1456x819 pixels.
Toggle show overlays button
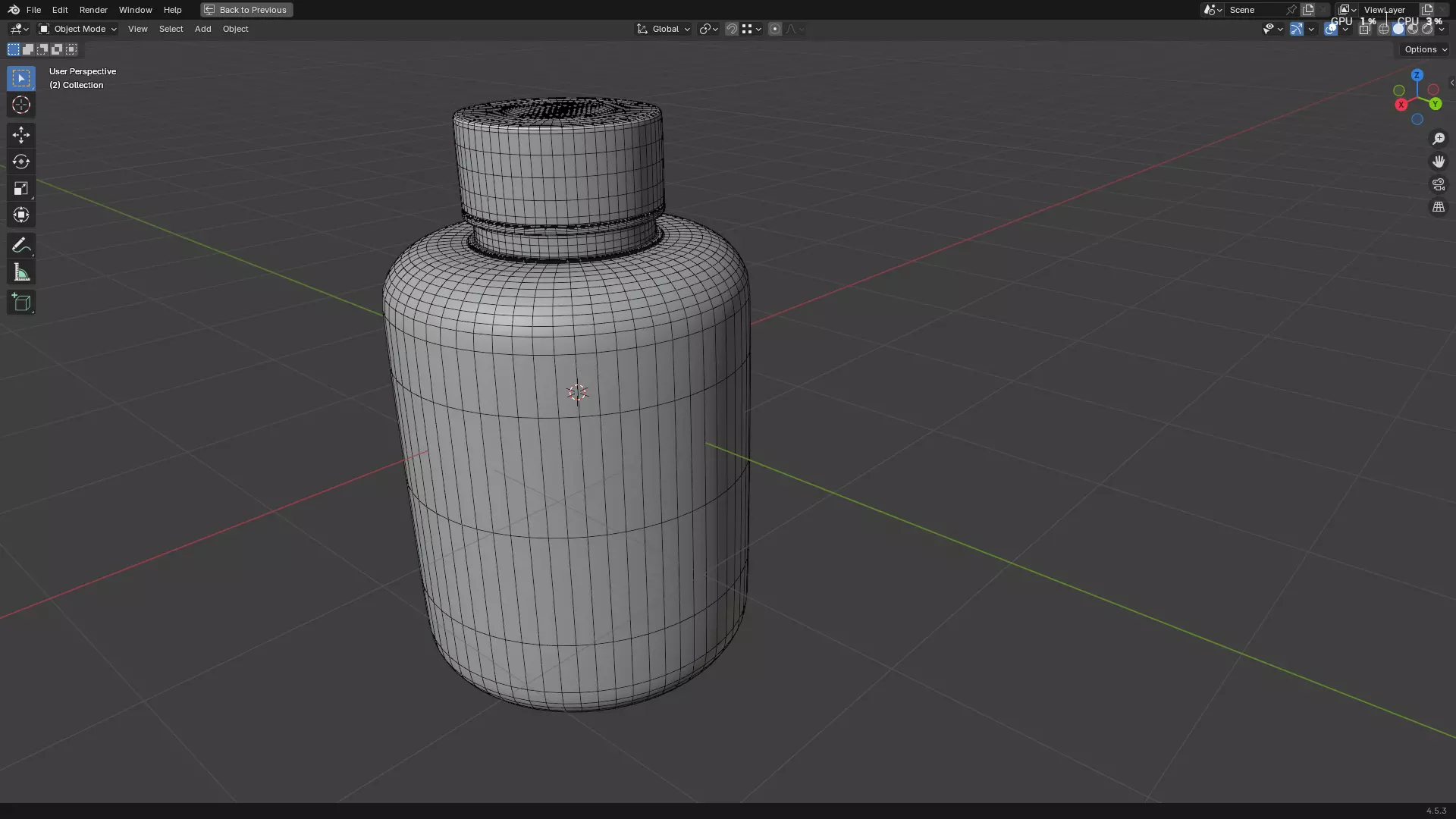[x=1331, y=29]
